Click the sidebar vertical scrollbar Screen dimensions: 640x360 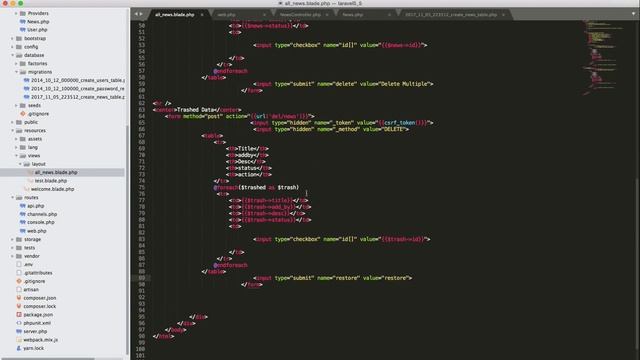[x=127, y=240]
